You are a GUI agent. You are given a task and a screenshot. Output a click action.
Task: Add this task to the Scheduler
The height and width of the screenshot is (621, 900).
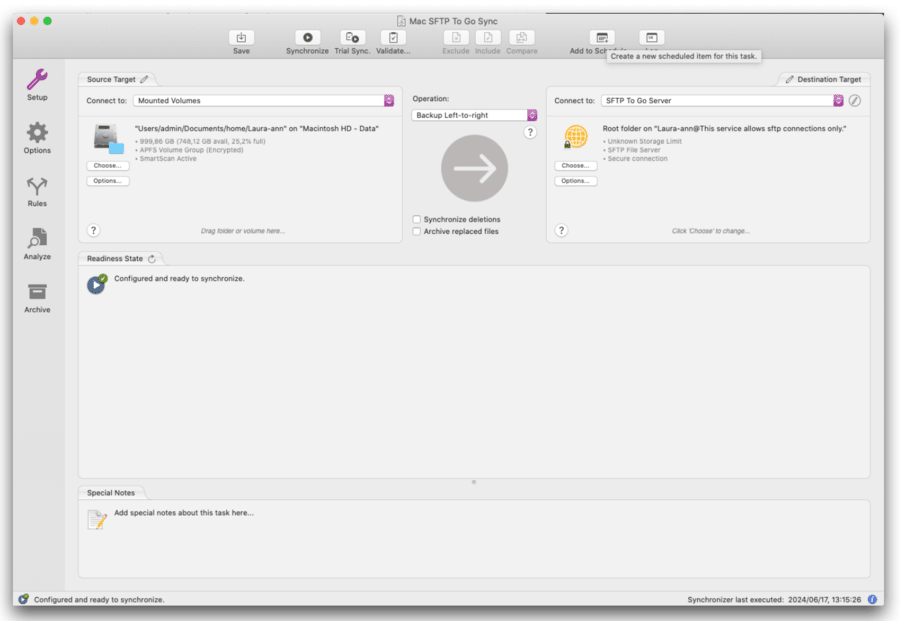click(x=603, y=38)
